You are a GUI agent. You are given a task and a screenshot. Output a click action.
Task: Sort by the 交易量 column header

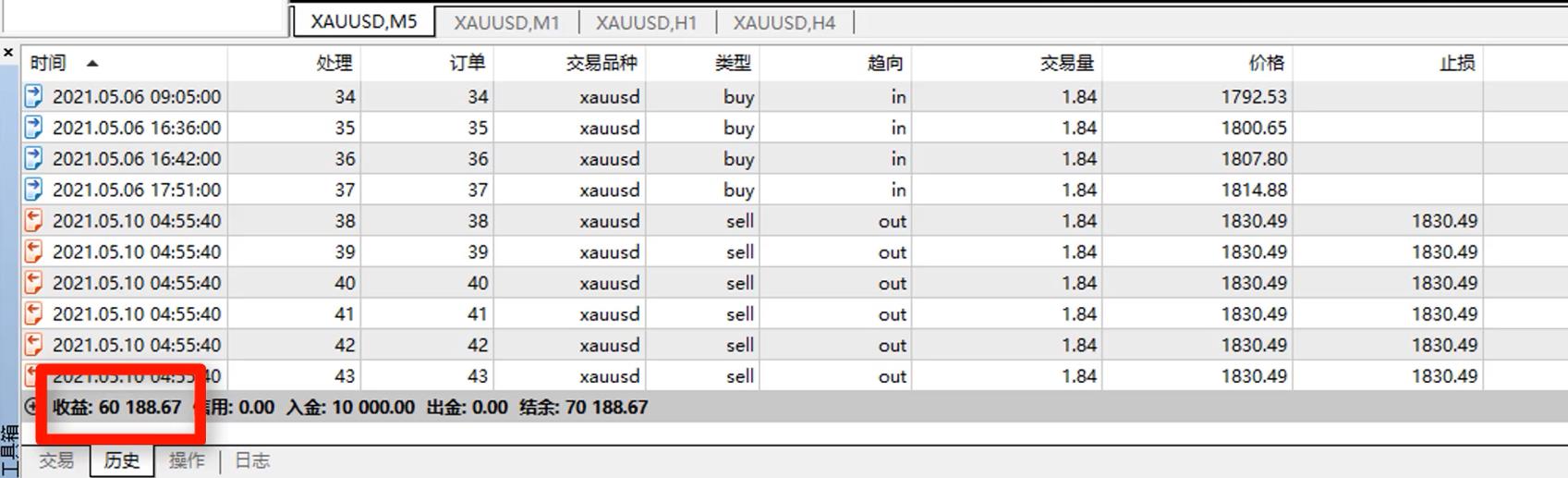point(1066,63)
